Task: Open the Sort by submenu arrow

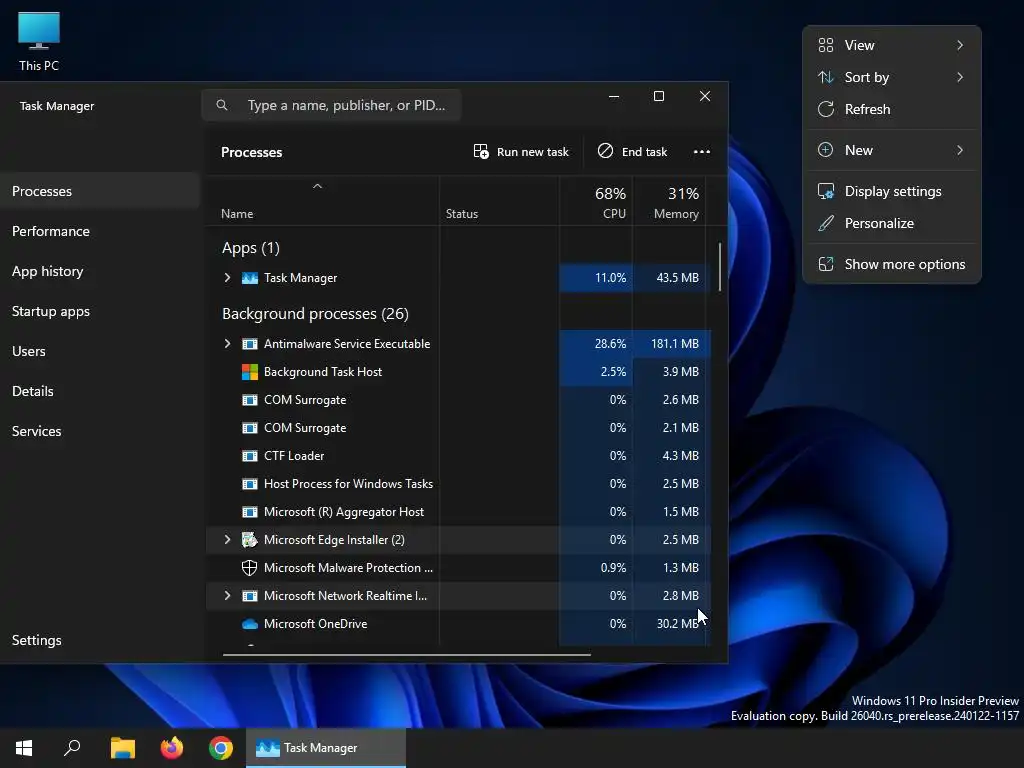Action: point(959,77)
